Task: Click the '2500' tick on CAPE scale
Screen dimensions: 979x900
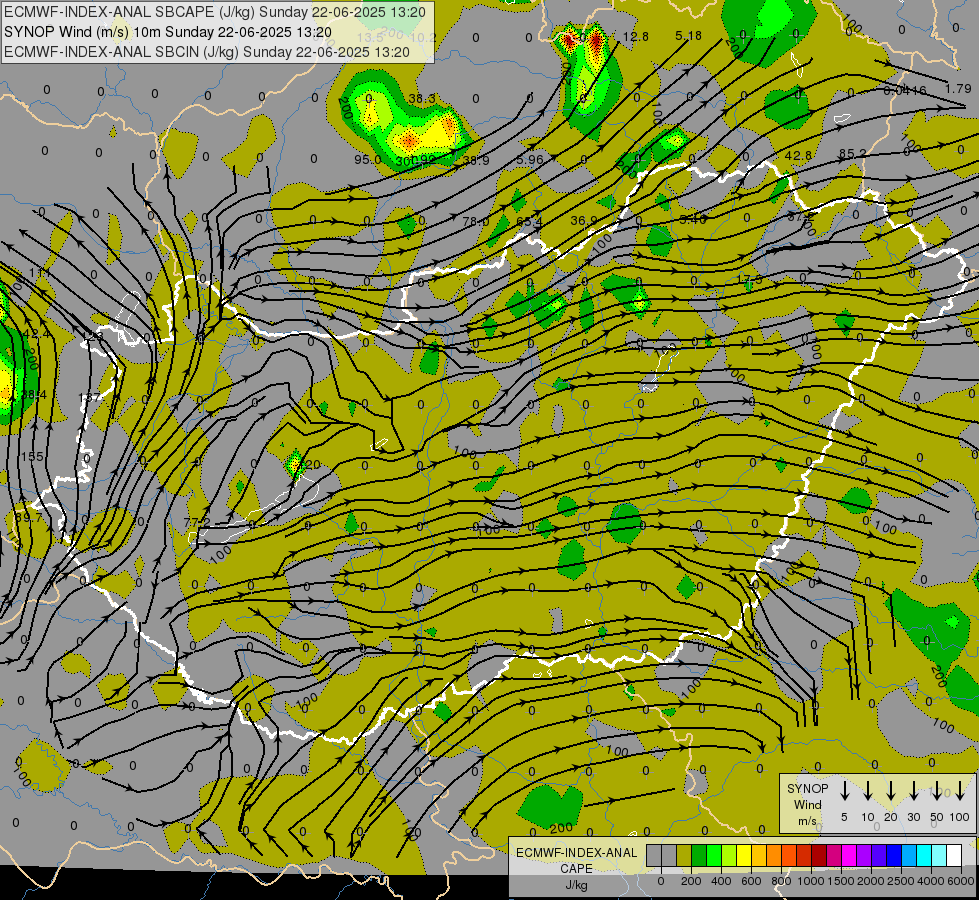Action: point(901,881)
